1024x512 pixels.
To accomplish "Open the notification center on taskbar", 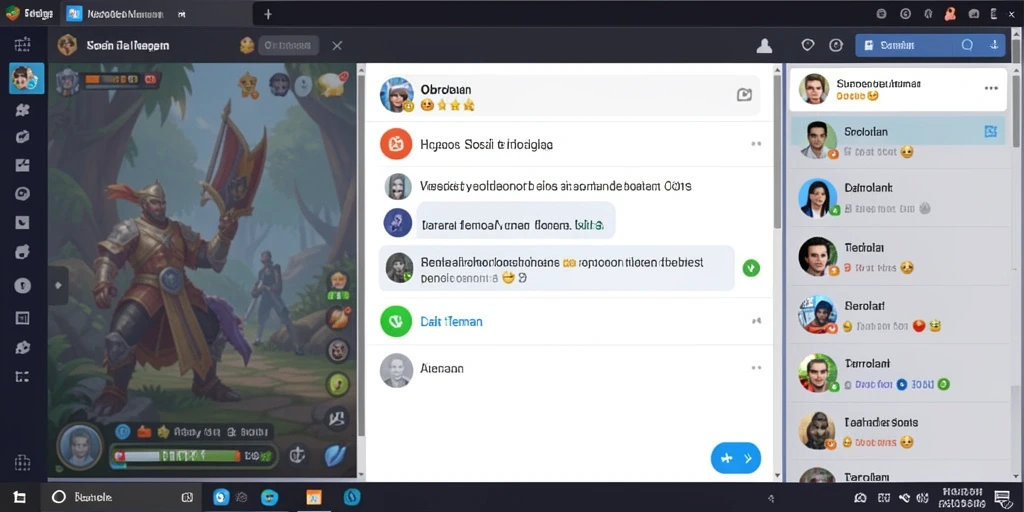I will (x=1002, y=498).
